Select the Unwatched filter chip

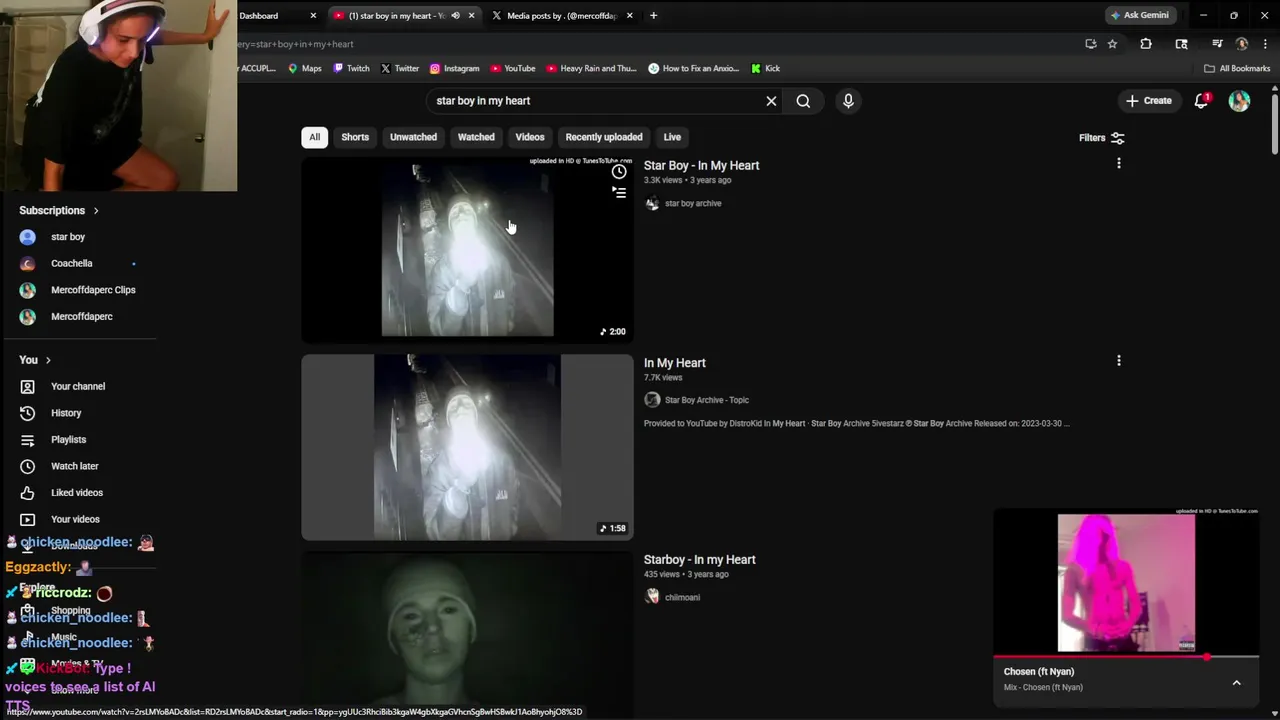click(413, 137)
